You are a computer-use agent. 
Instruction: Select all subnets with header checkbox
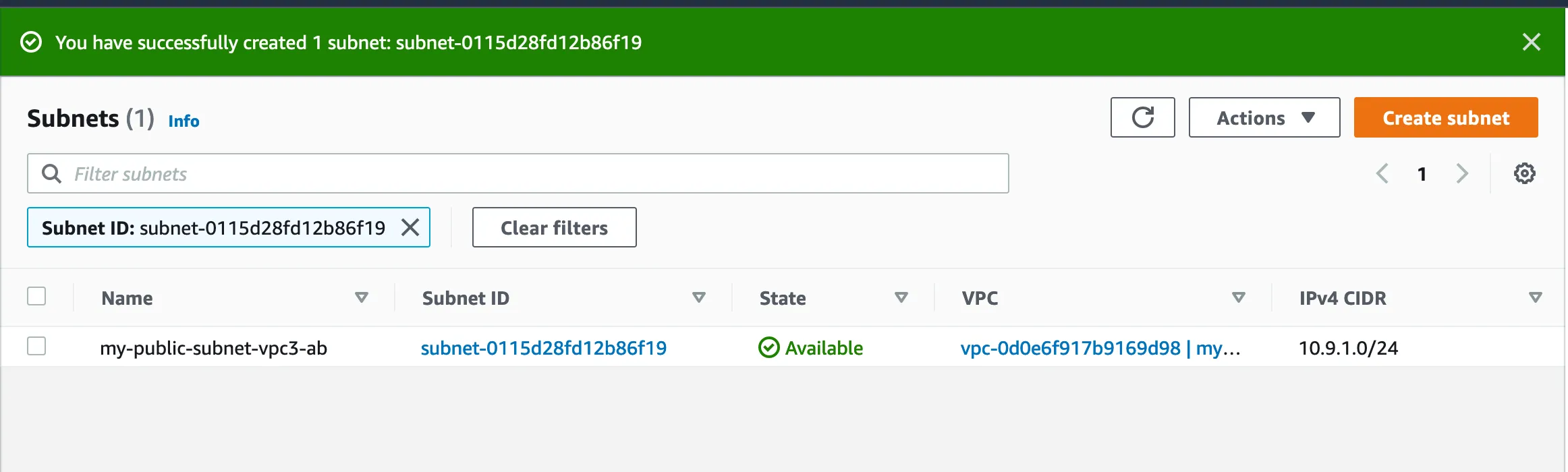36,297
